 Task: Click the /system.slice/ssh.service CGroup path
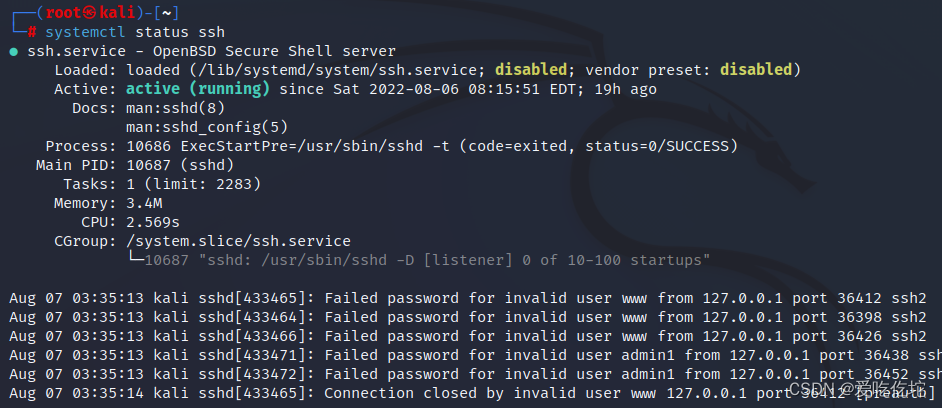click(238, 241)
